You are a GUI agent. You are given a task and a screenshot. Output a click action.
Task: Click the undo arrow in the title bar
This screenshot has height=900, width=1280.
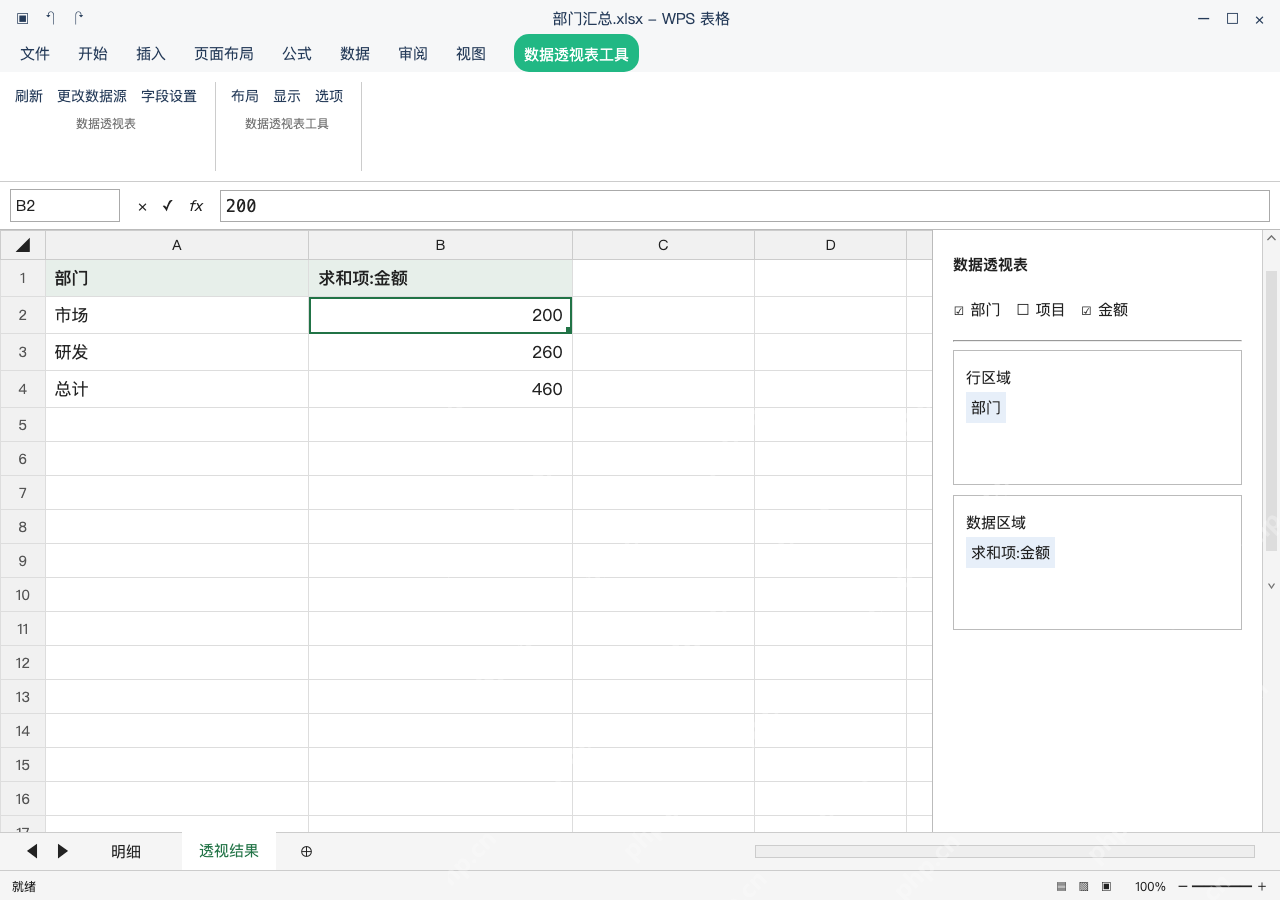pos(51,18)
